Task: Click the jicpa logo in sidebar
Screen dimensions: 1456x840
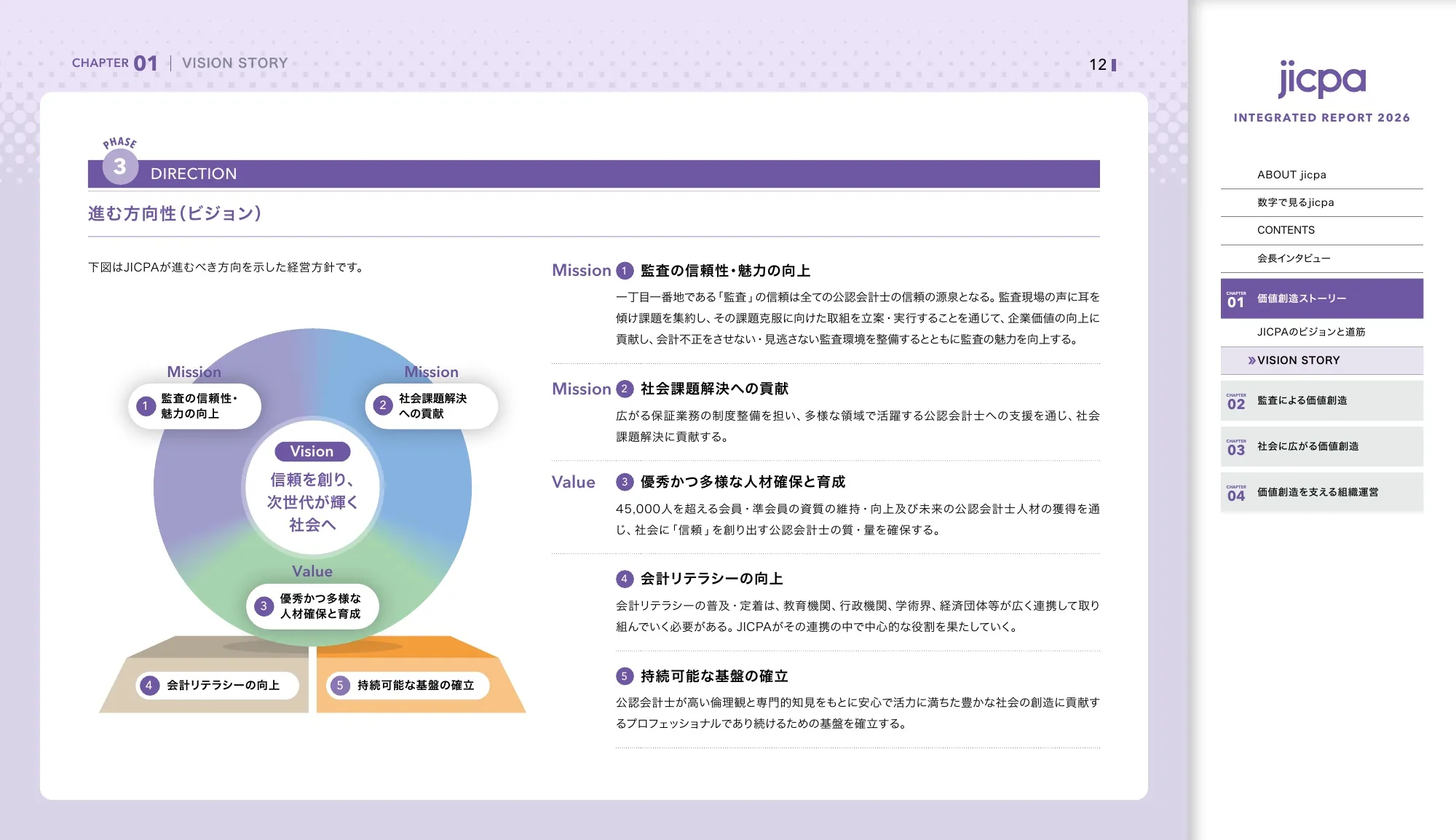Action: (1321, 79)
